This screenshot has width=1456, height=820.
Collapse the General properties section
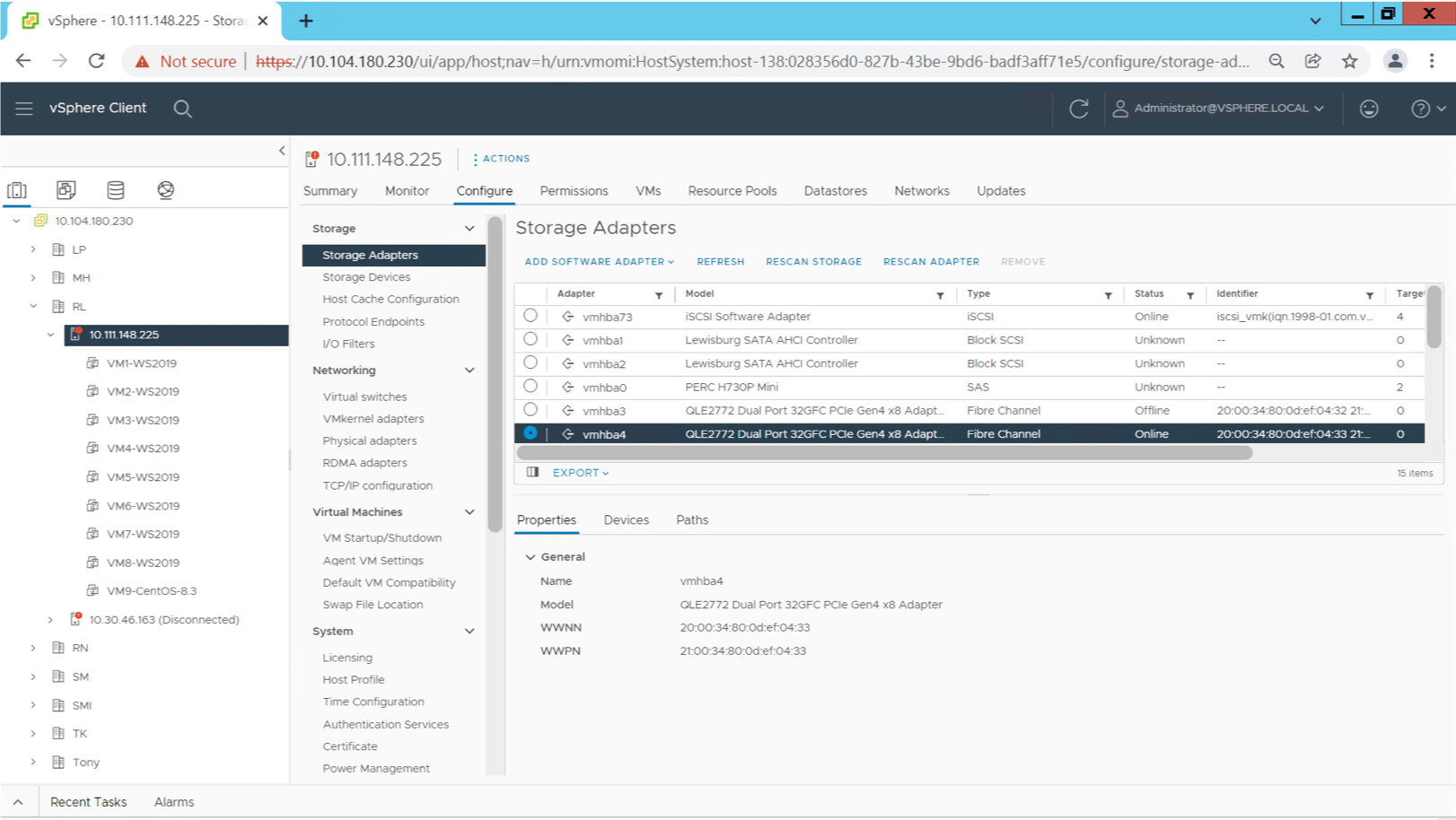530,557
